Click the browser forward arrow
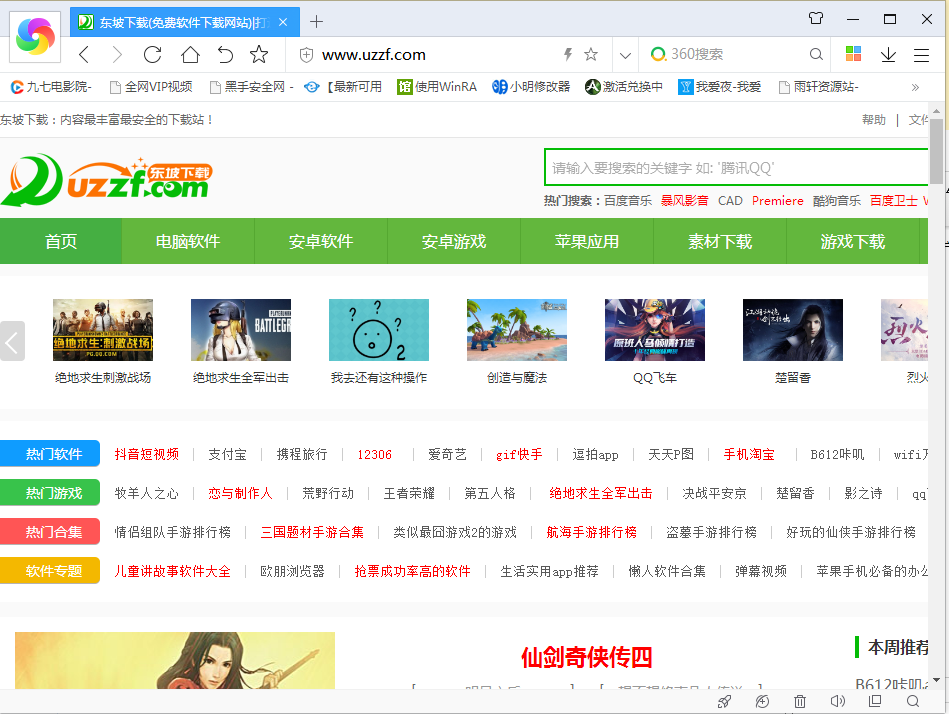 (117, 54)
